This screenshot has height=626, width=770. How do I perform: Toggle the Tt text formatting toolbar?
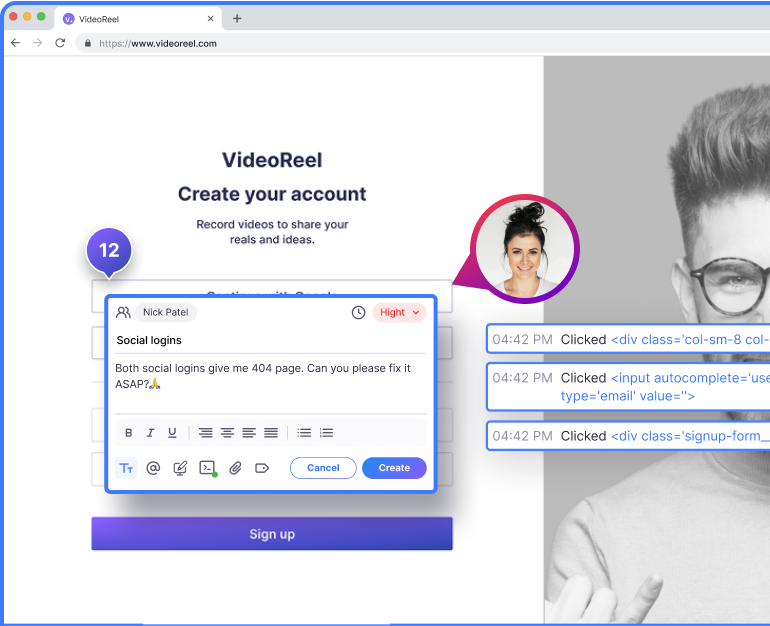point(126,468)
